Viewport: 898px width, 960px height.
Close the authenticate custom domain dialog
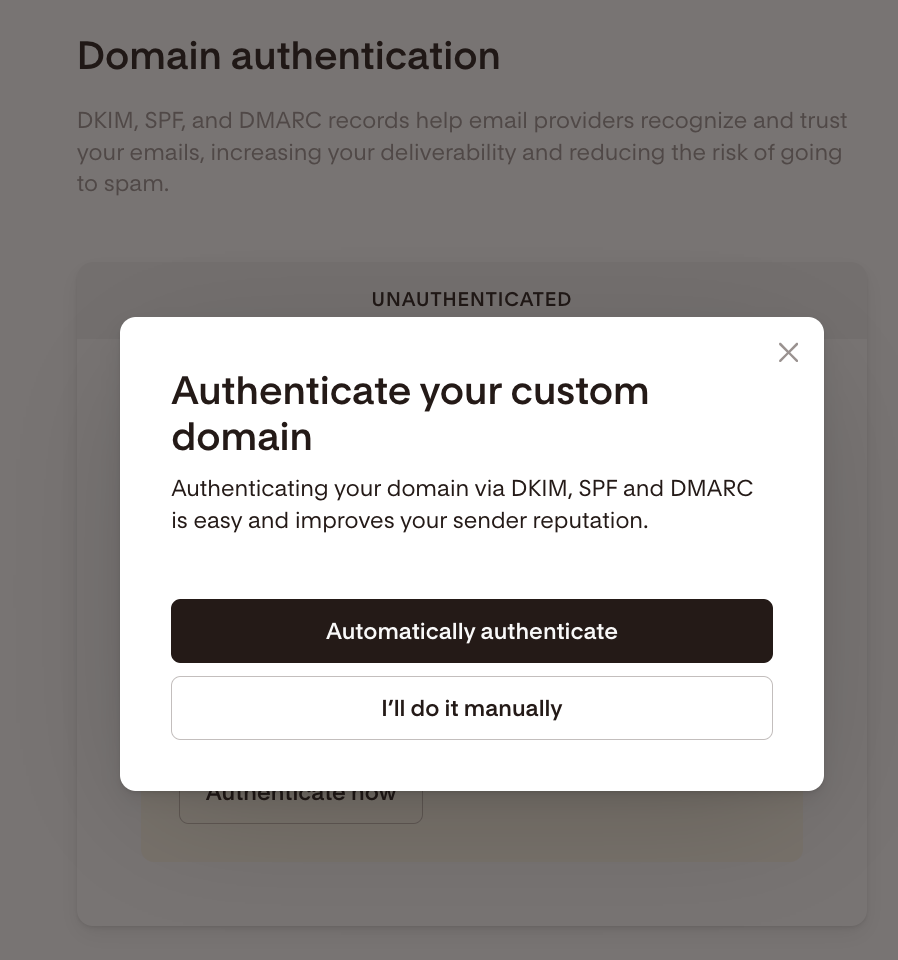pyautogui.click(x=788, y=352)
